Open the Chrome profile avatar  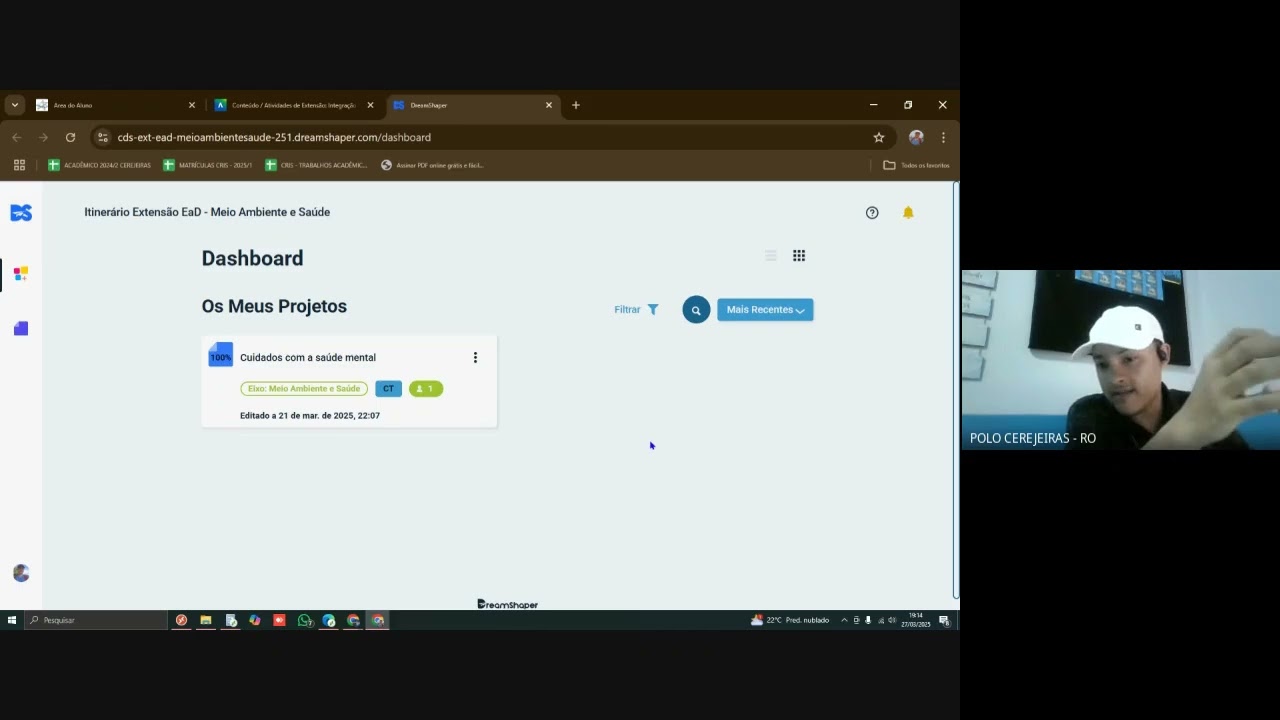click(x=916, y=137)
